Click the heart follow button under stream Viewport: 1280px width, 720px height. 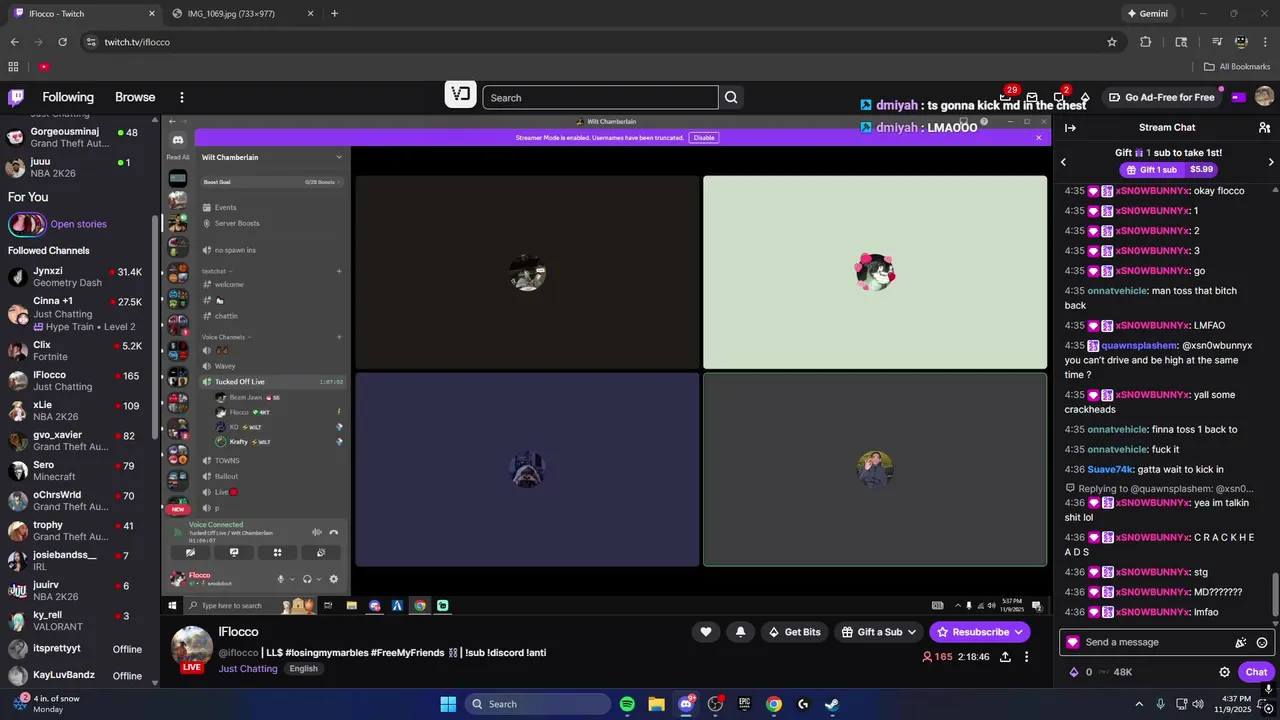705,632
